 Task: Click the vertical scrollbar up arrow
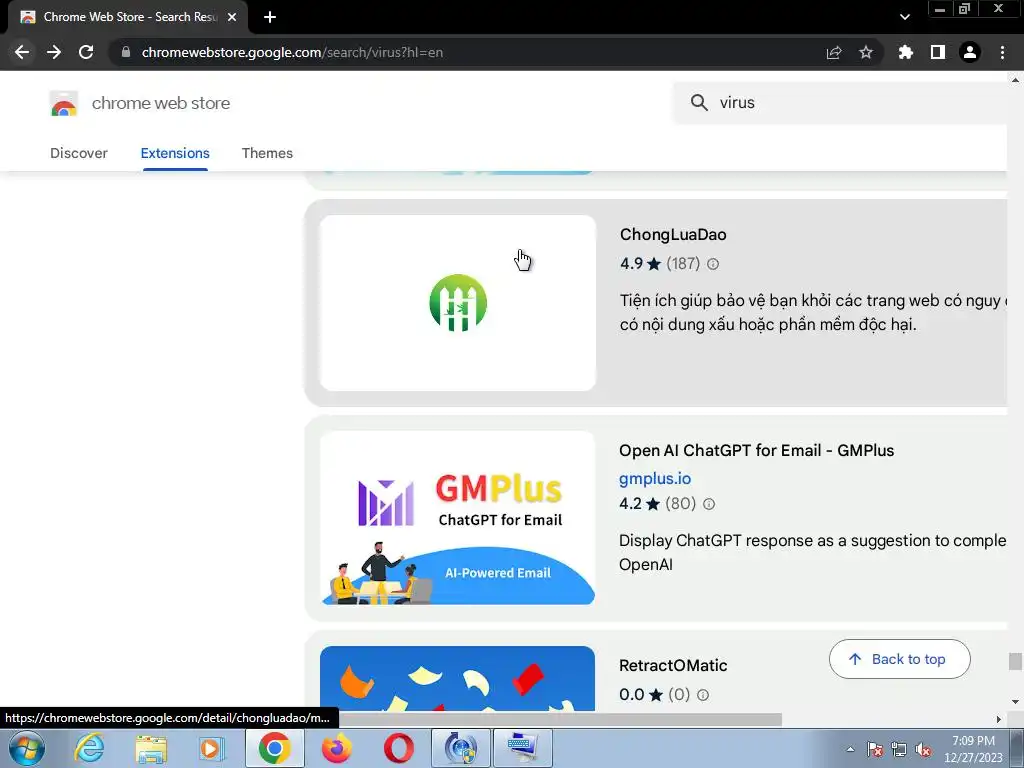point(1015,80)
